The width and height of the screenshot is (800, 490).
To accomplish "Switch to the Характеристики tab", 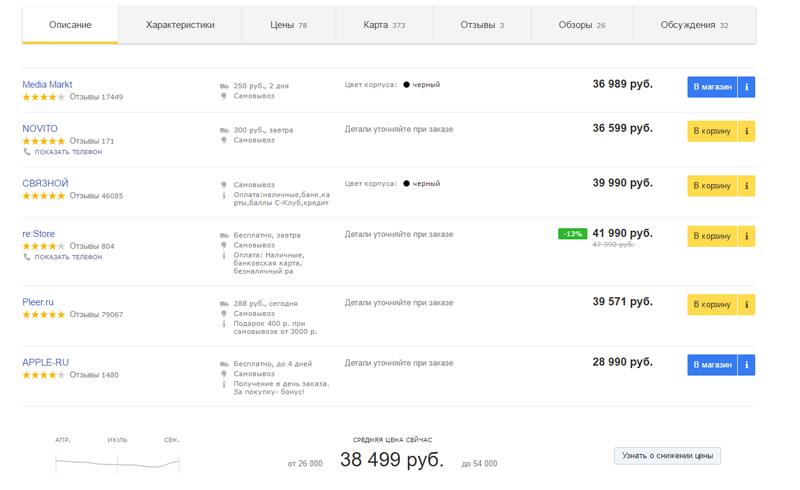I will tap(180, 25).
